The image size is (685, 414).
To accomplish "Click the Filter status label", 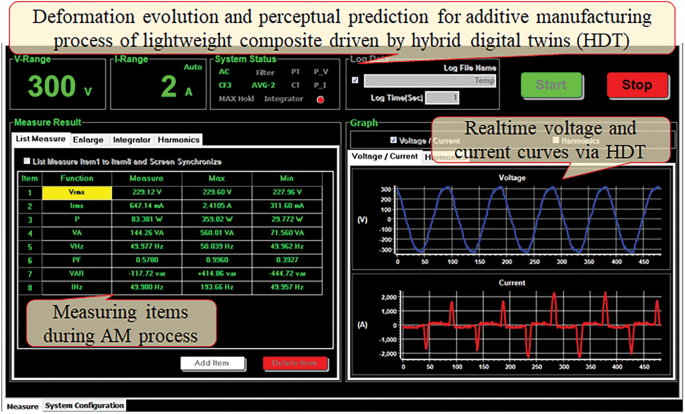I will [265, 73].
